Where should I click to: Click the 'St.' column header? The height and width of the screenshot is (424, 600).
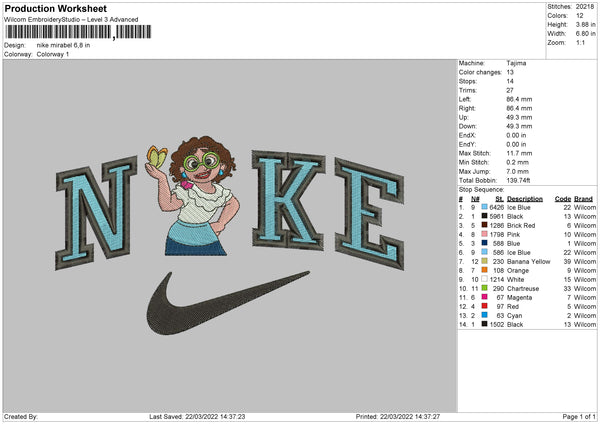pyautogui.click(x=500, y=199)
